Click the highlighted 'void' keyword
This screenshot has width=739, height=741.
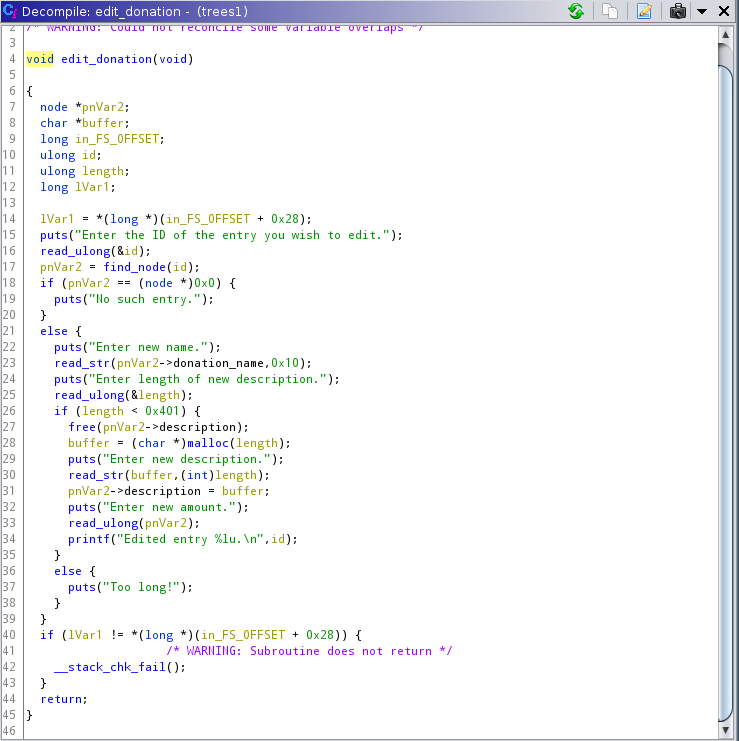[40, 59]
